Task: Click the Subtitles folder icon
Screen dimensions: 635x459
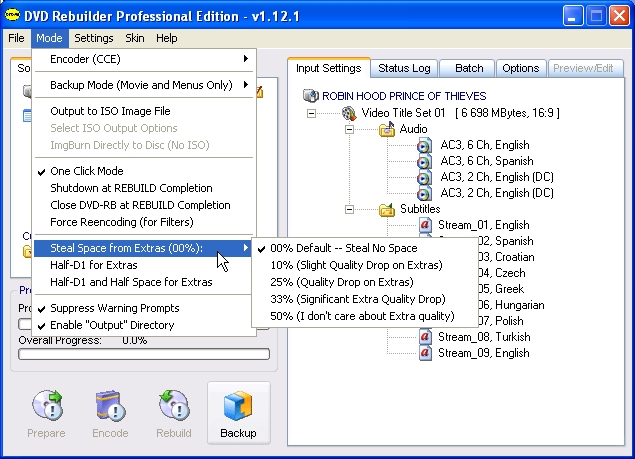Action: click(387, 209)
